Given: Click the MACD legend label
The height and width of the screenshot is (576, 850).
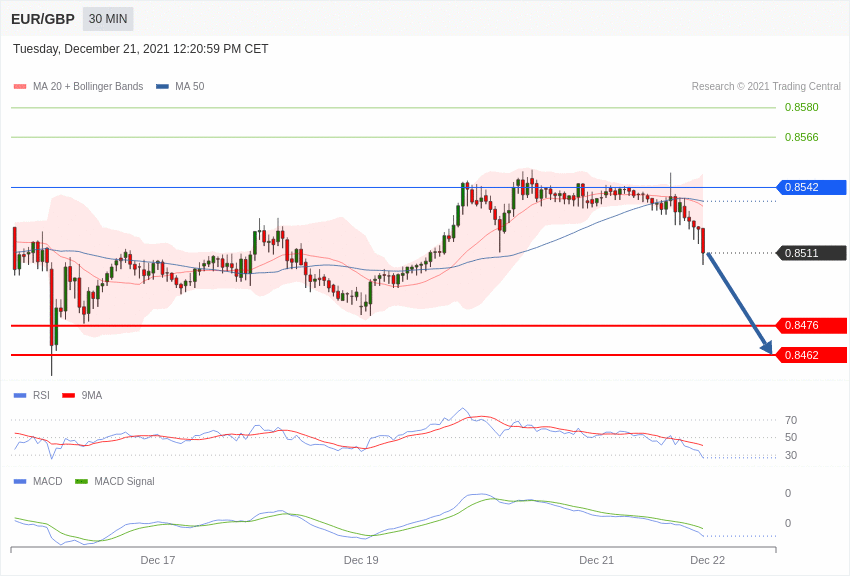Looking at the screenshot, I should [48, 481].
